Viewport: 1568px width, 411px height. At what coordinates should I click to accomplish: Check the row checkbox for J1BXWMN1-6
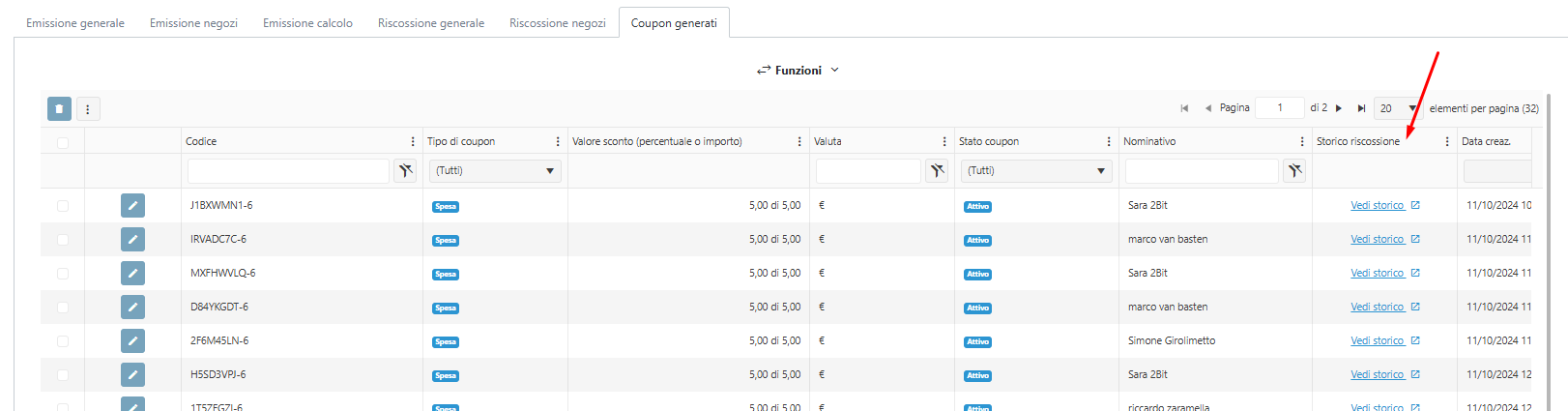(63, 205)
